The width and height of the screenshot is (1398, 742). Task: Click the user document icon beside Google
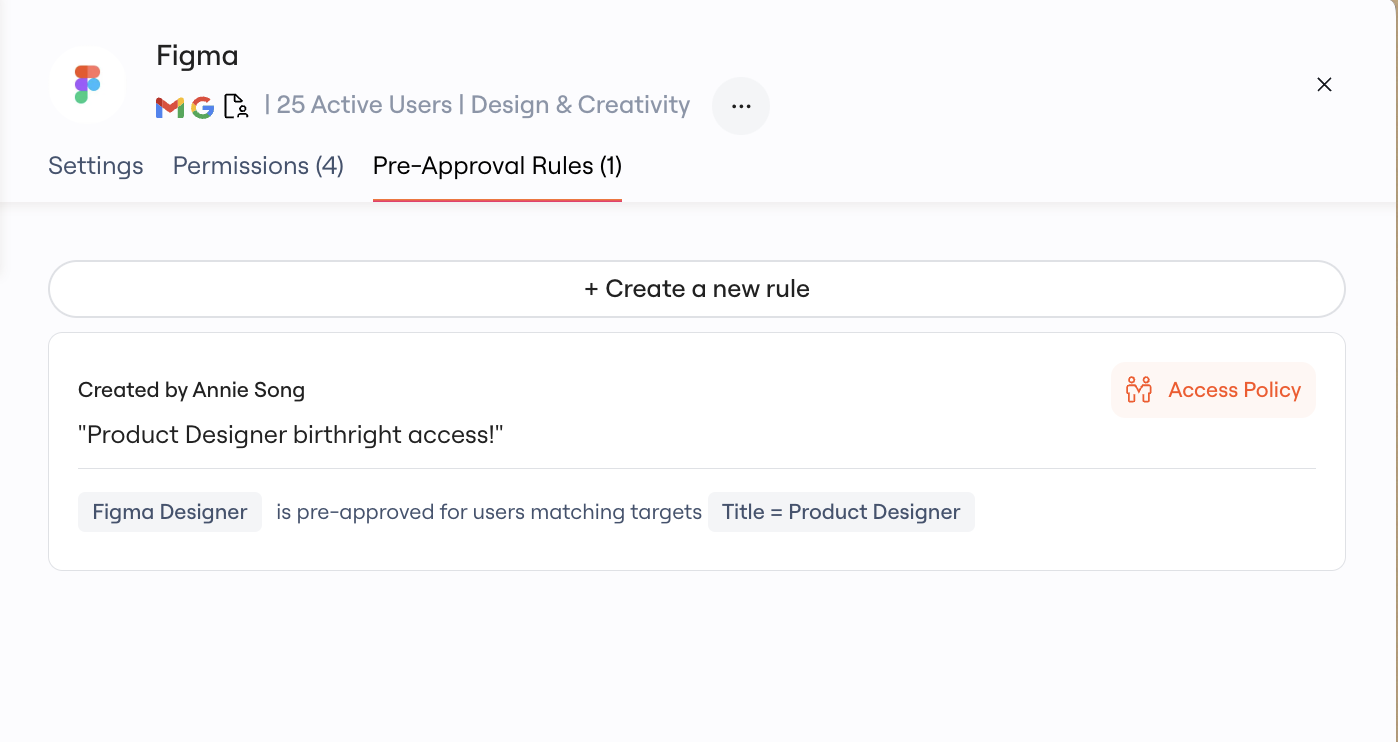(x=236, y=107)
